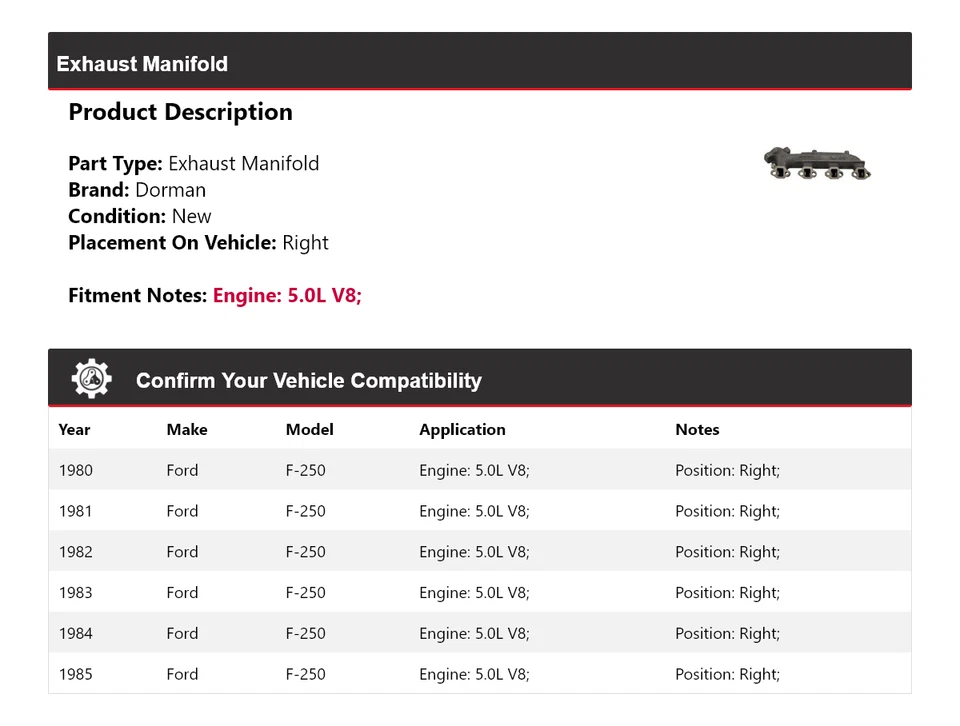The height and width of the screenshot is (726, 960).
Task: Click the Brand: Dorman text
Action: 137,190
